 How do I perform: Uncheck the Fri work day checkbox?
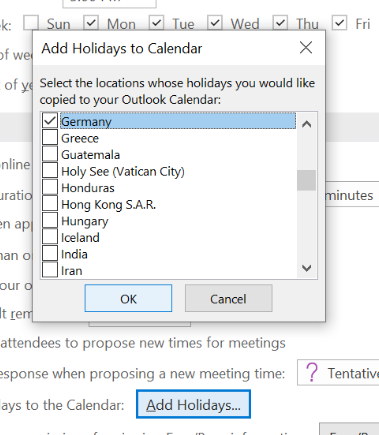point(339,23)
